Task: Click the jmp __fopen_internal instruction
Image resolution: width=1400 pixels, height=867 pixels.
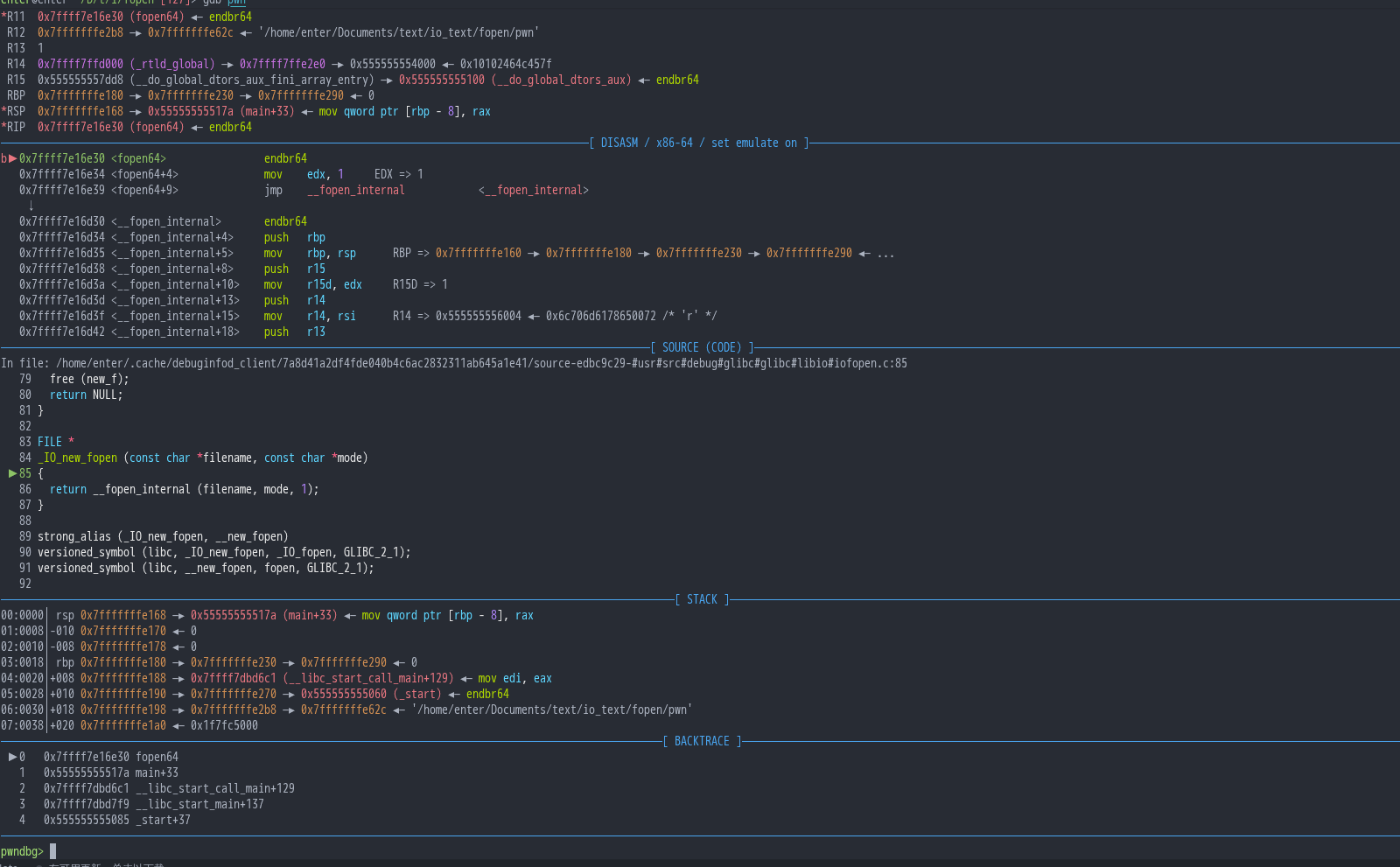Action: tap(334, 190)
